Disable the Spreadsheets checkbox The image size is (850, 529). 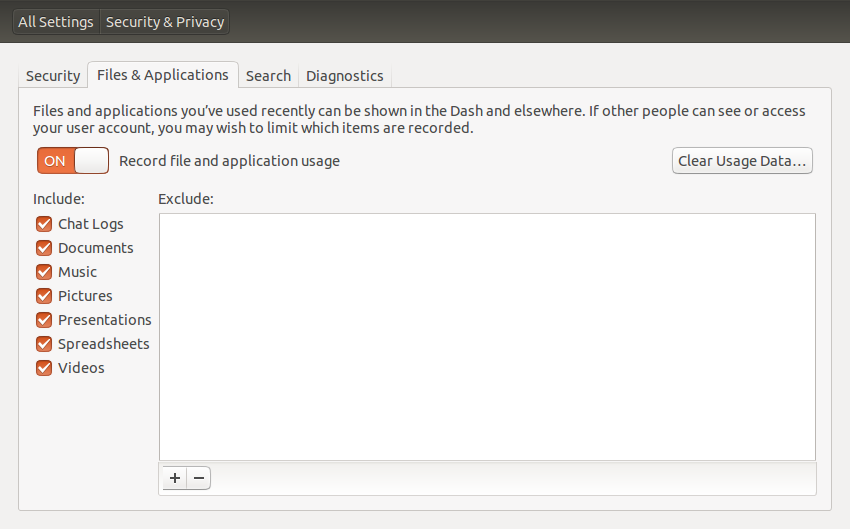coord(44,344)
